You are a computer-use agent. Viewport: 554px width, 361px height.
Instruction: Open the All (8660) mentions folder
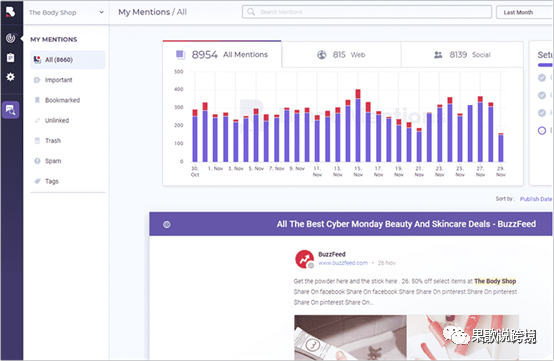point(68,60)
